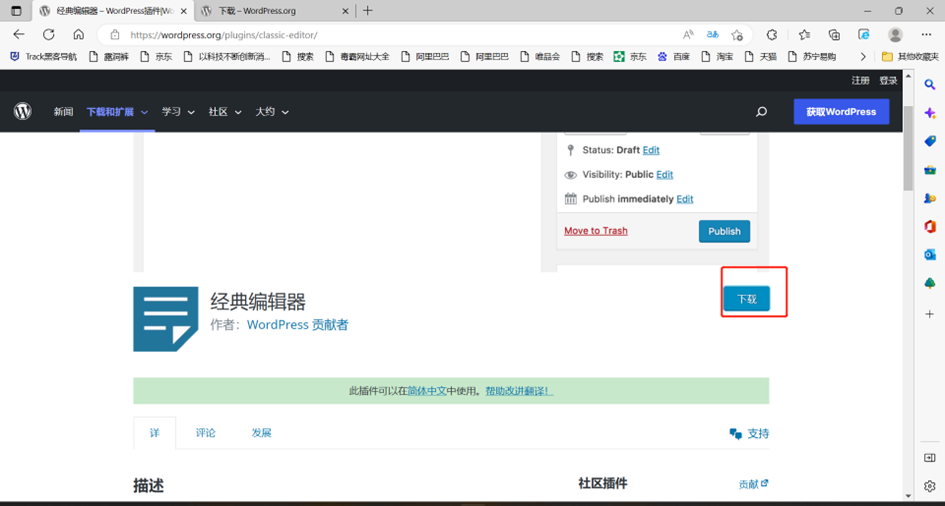Expand the 学习 dropdown menu

click(178, 112)
